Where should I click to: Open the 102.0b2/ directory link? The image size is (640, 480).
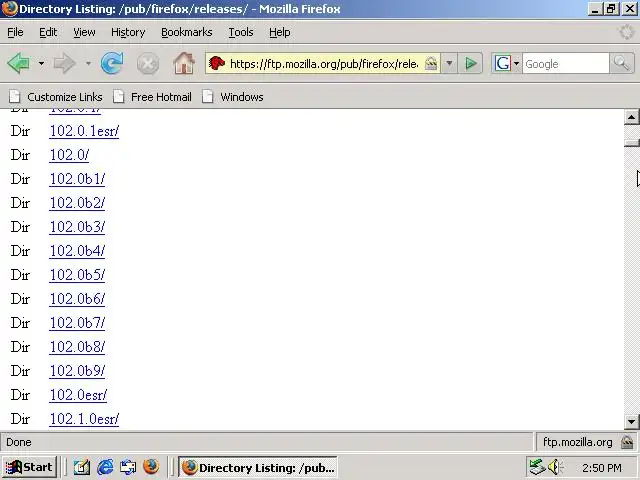tap(77, 203)
